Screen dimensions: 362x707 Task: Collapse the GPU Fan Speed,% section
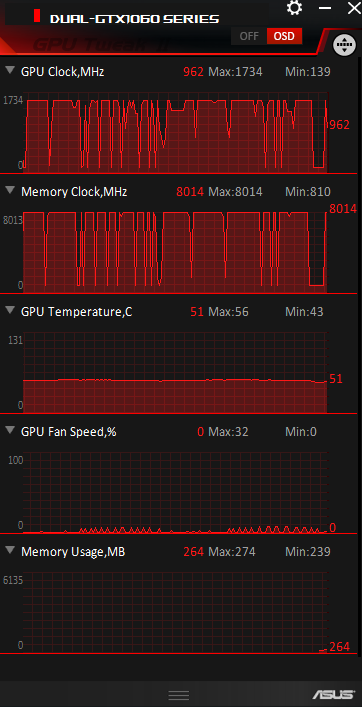[x=10, y=431]
